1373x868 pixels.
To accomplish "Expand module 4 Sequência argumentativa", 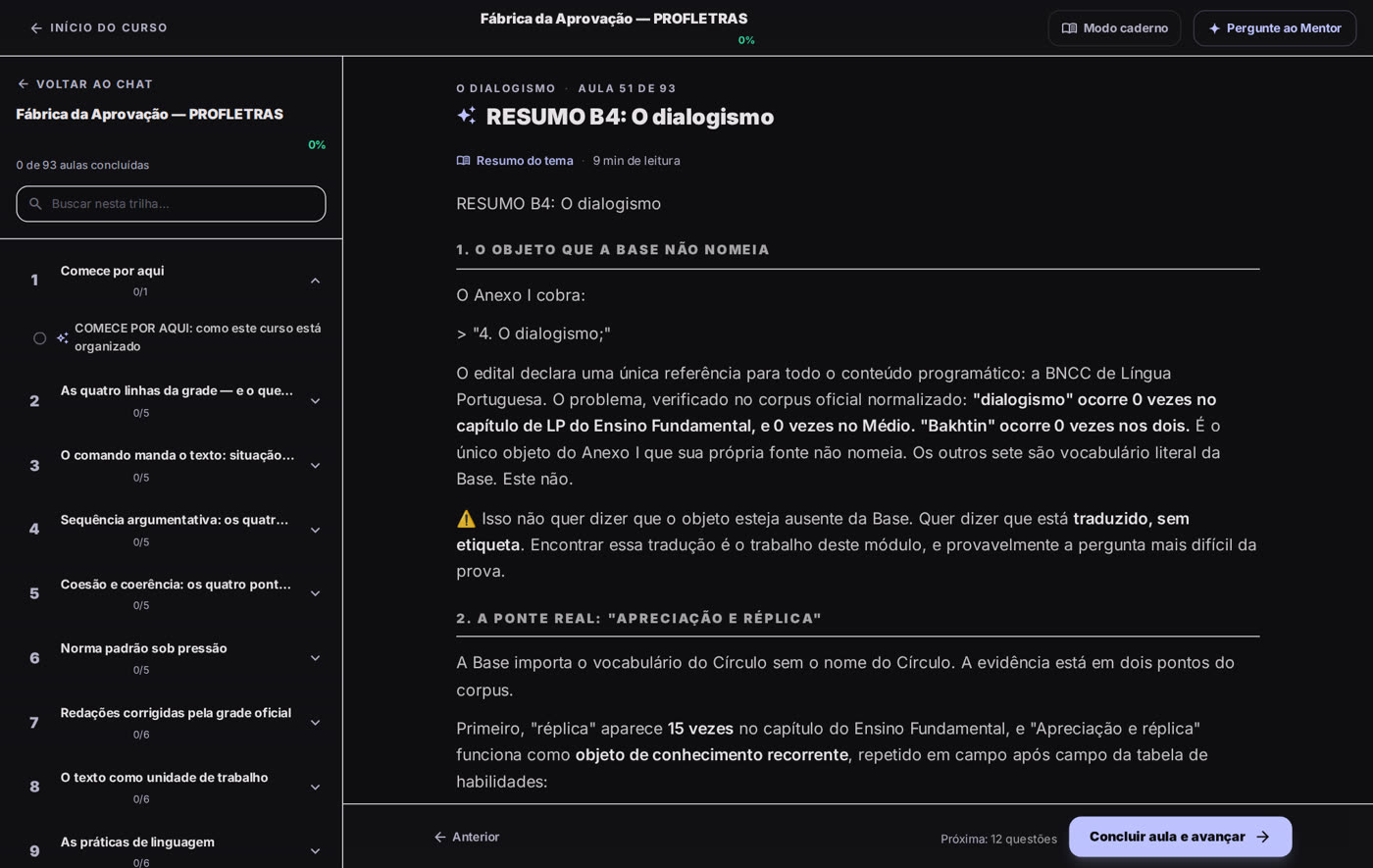I will coord(316,531).
